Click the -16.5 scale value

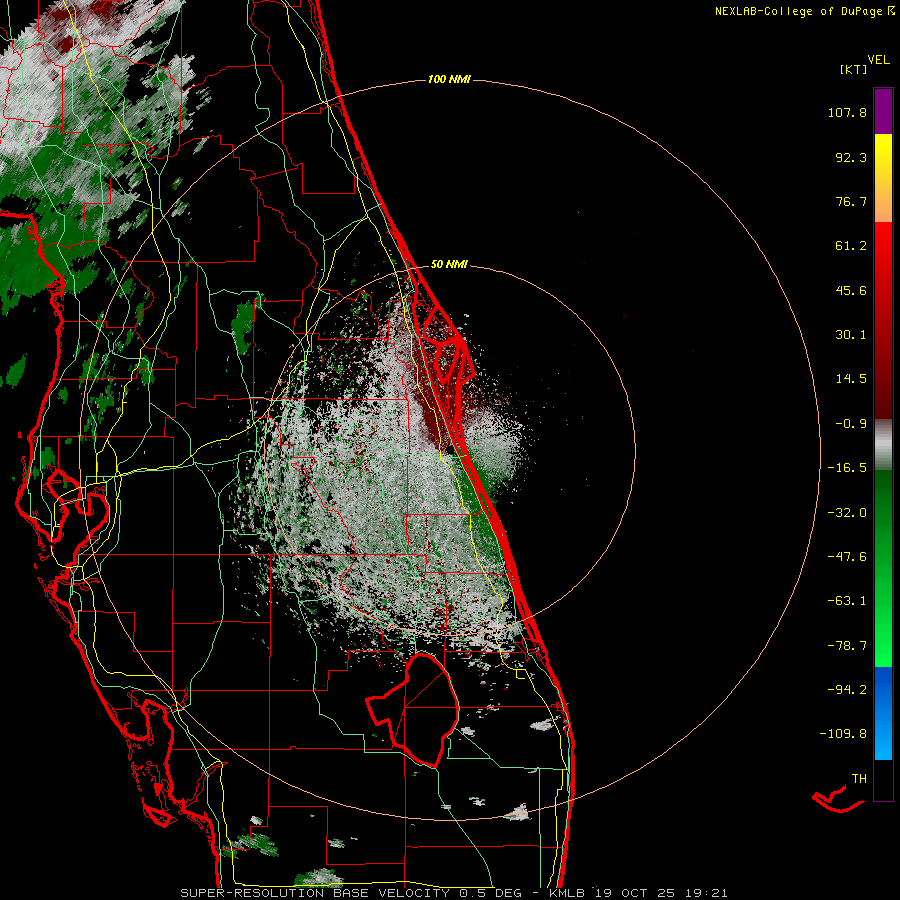847,468
